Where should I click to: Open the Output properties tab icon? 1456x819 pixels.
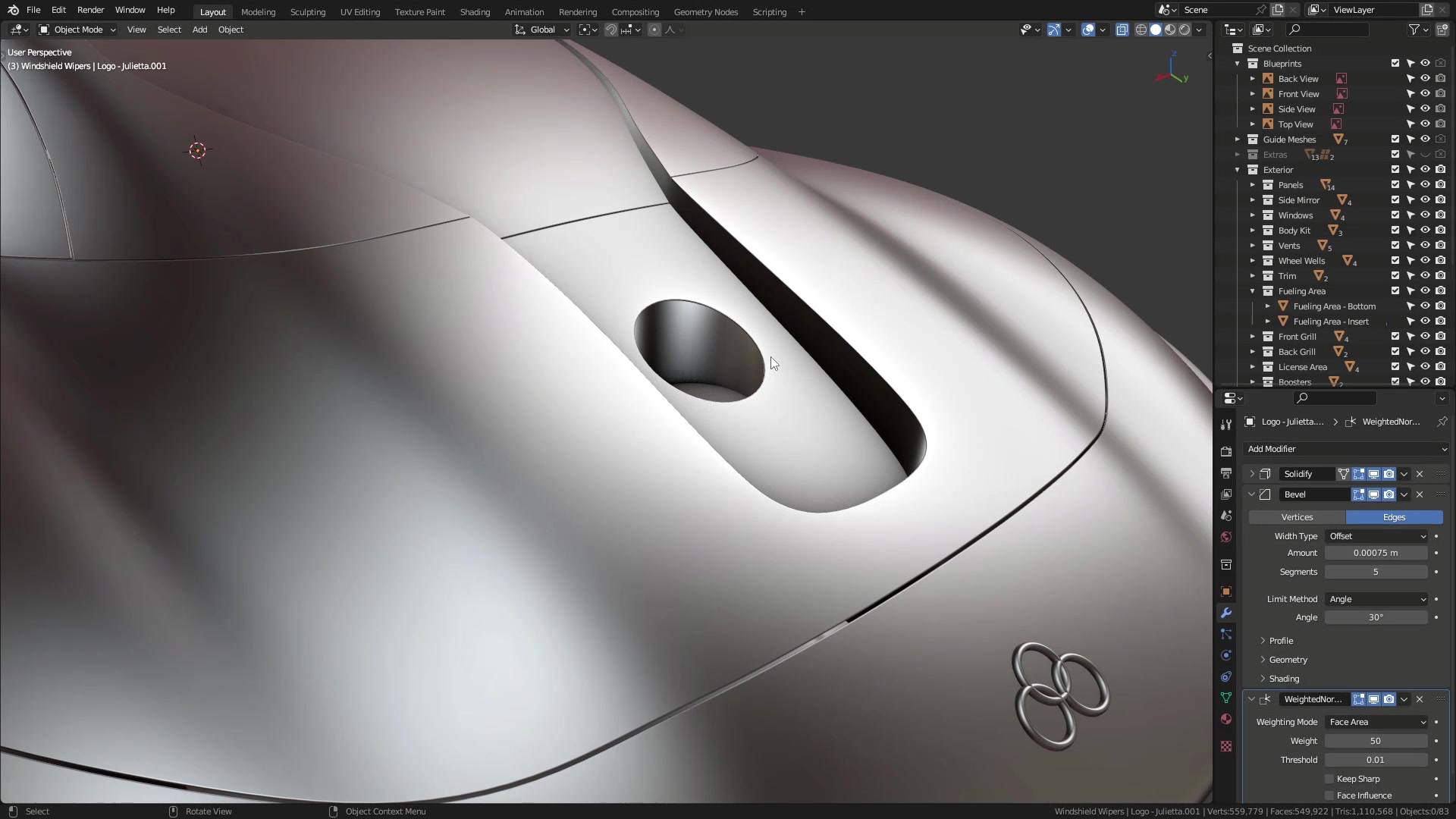click(1226, 473)
